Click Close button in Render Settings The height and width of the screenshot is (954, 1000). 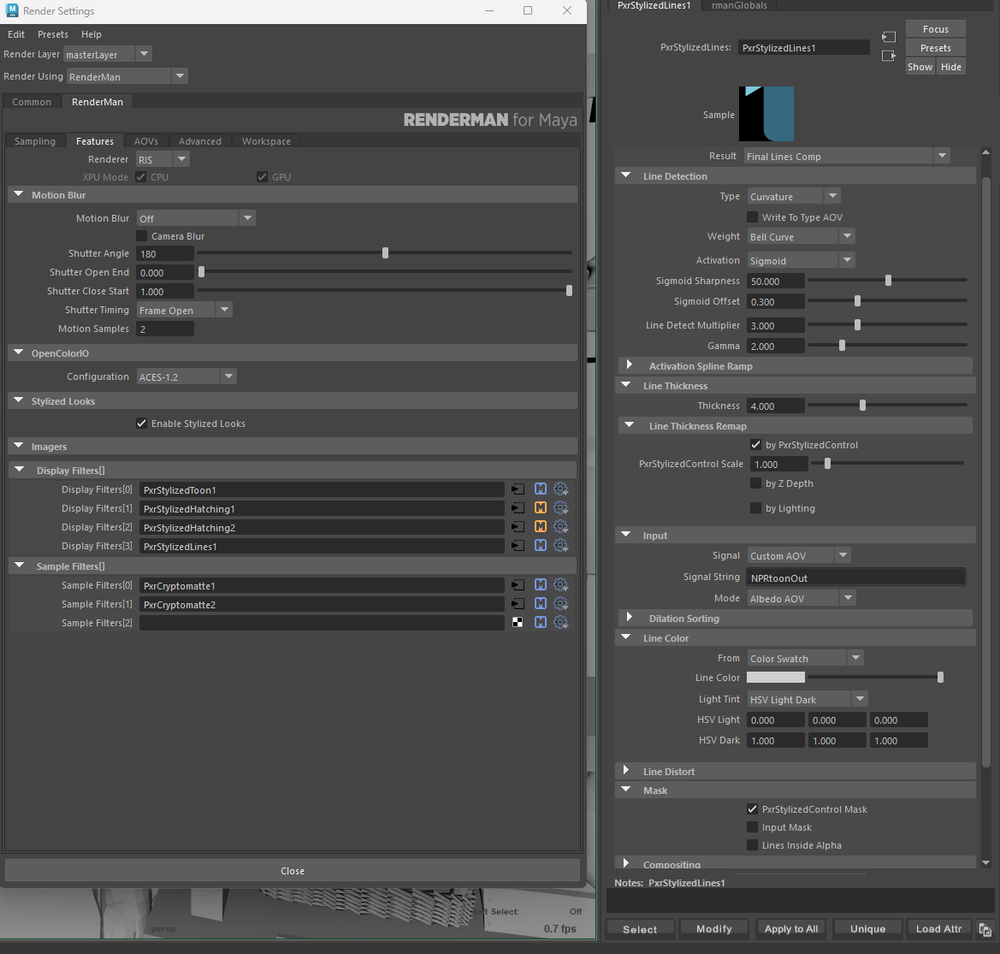pyautogui.click(x=292, y=870)
